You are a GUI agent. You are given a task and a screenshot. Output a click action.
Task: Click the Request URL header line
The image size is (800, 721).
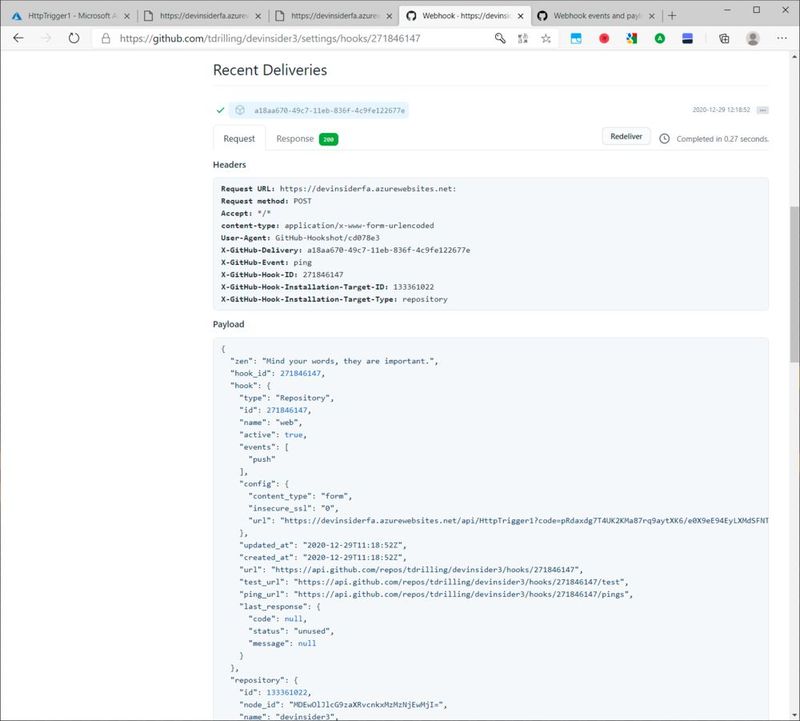click(x=338, y=189)
